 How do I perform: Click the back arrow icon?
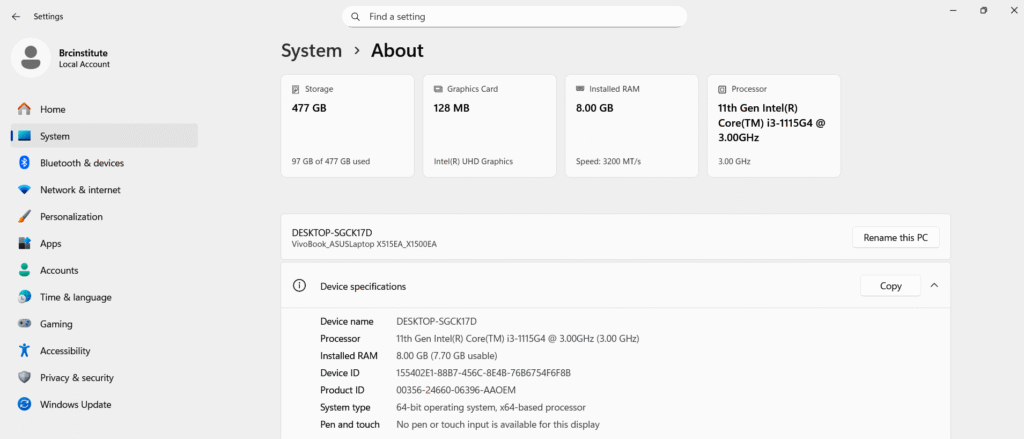16,16
